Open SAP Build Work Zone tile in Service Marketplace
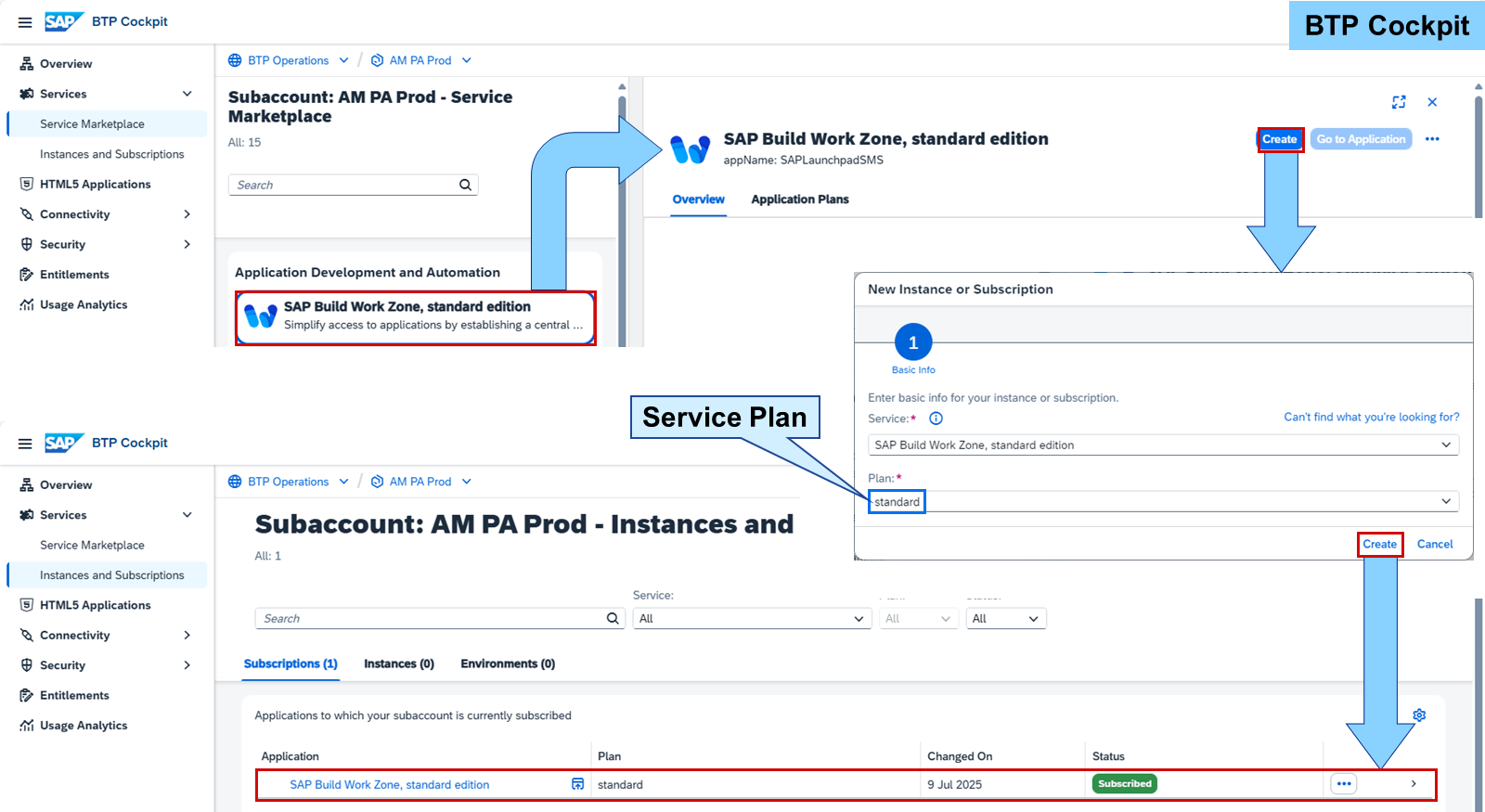This screenshot has height=812, width=1485. click(x=416, y=317)
